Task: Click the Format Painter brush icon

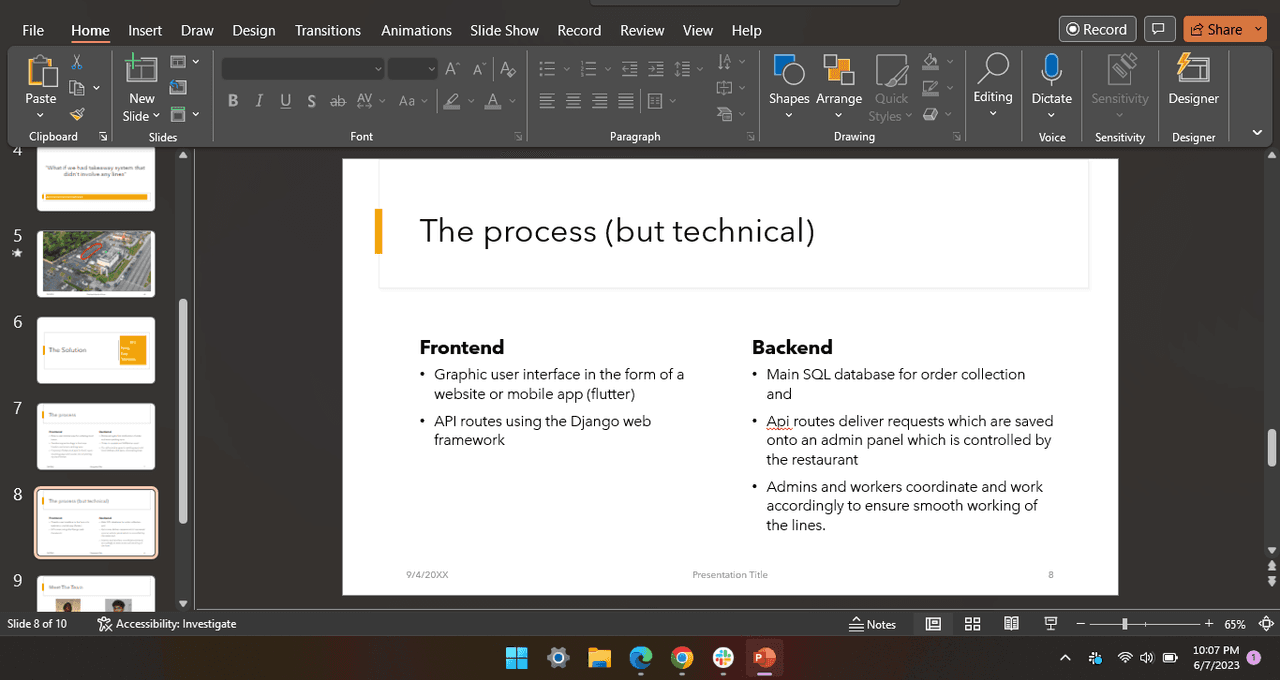Action: click(x=77, y=114)
